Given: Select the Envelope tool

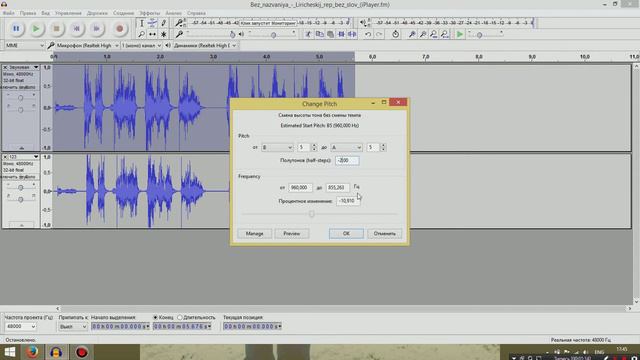Looking at the screenshot, I should [152, 23].
